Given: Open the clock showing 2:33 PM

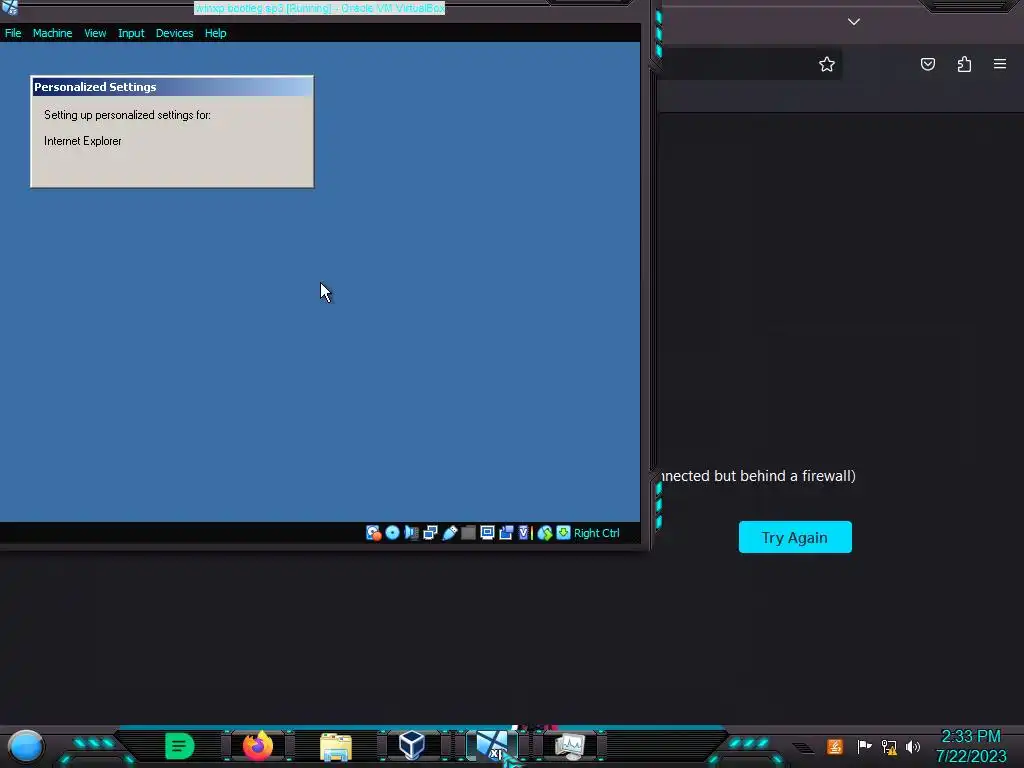Looking at the screenshot, I should coord(971,746).
